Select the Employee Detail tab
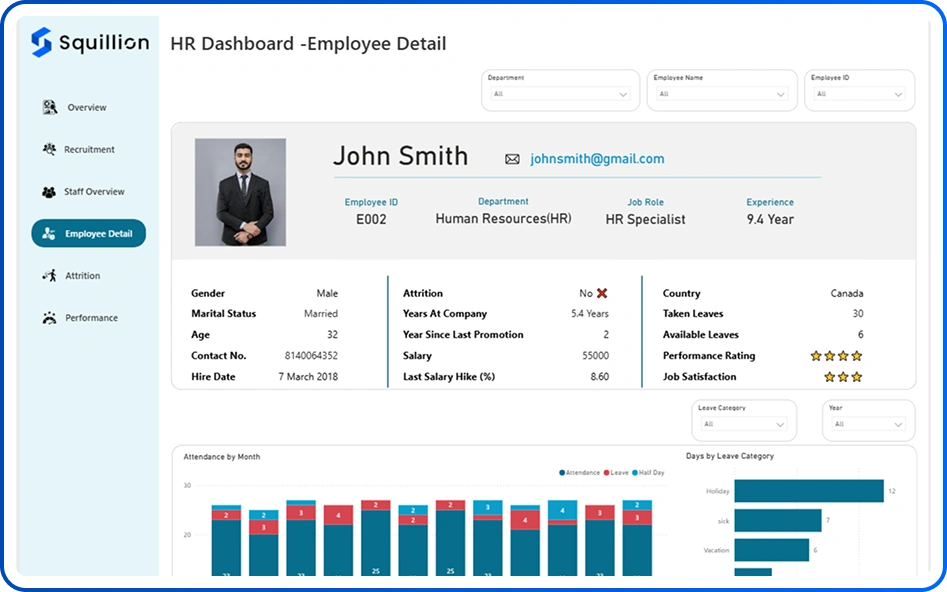 click(89, 233)
